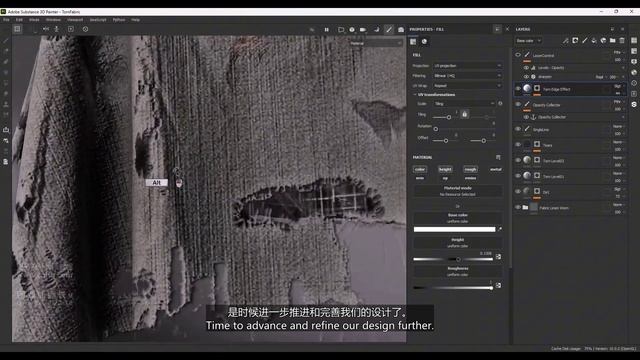Hide the top Opacity Collector layer
640x360 pixels.
(x=518, y=104)
